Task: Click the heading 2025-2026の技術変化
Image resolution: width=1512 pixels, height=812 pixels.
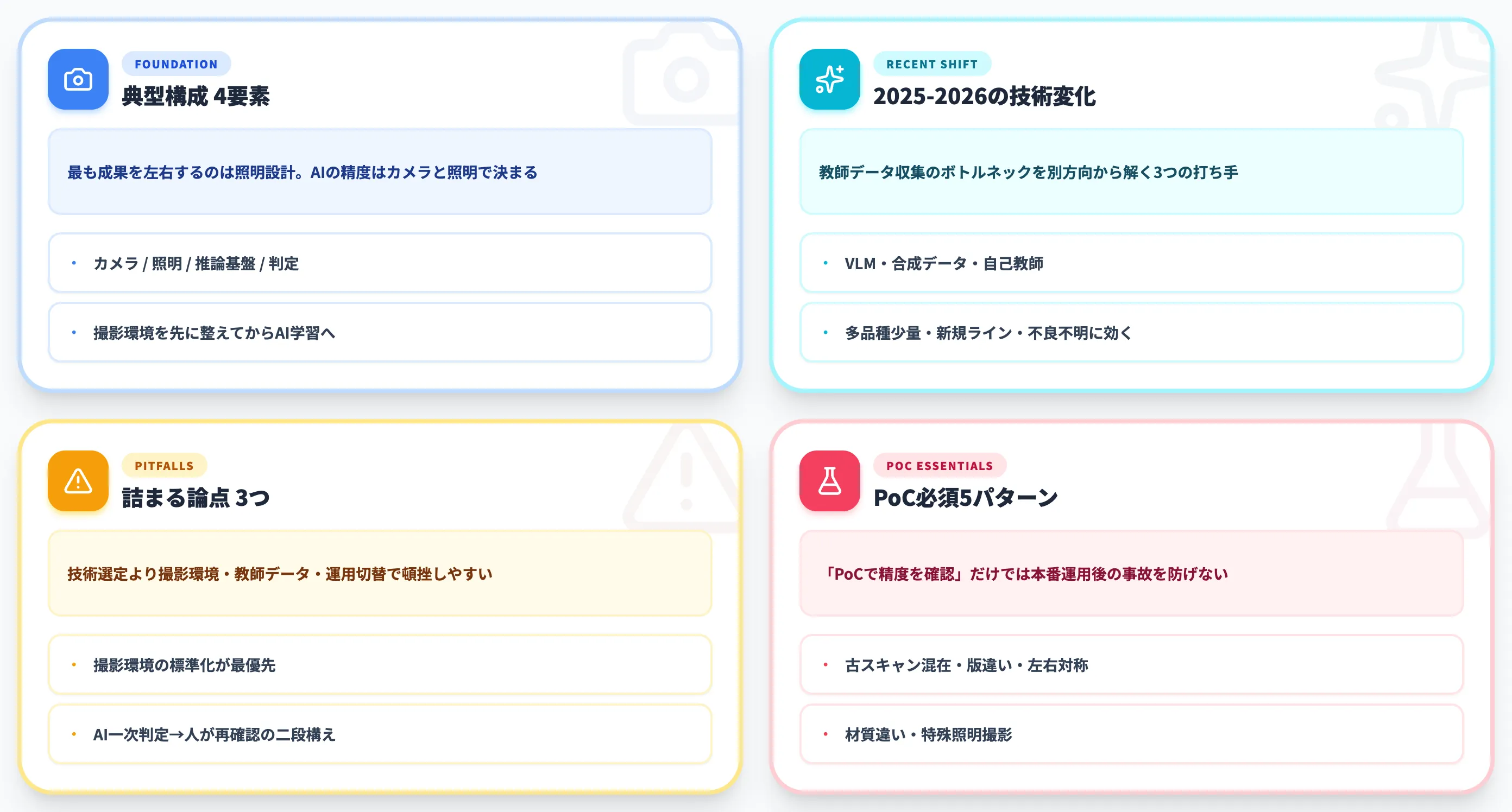Action: pos(984,96)
